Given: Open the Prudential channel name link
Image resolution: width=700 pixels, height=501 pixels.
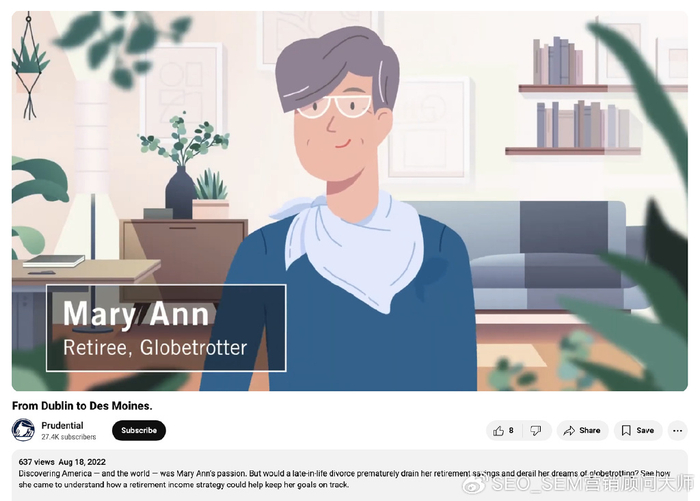Looking at the screenshot, I should pyautogui.click(x=62, y=425).
